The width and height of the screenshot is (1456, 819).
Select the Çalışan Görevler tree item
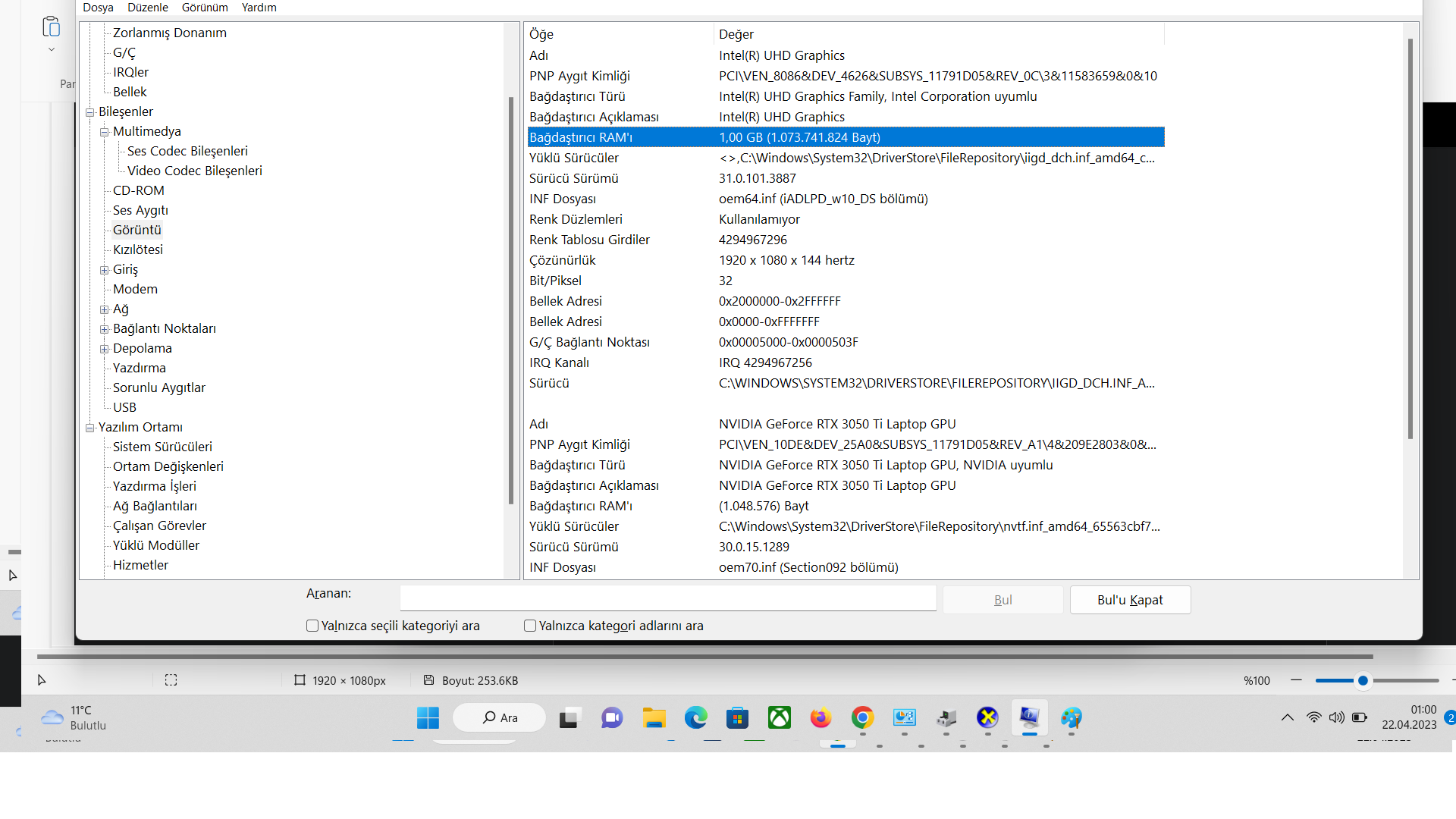click(159, 526)
